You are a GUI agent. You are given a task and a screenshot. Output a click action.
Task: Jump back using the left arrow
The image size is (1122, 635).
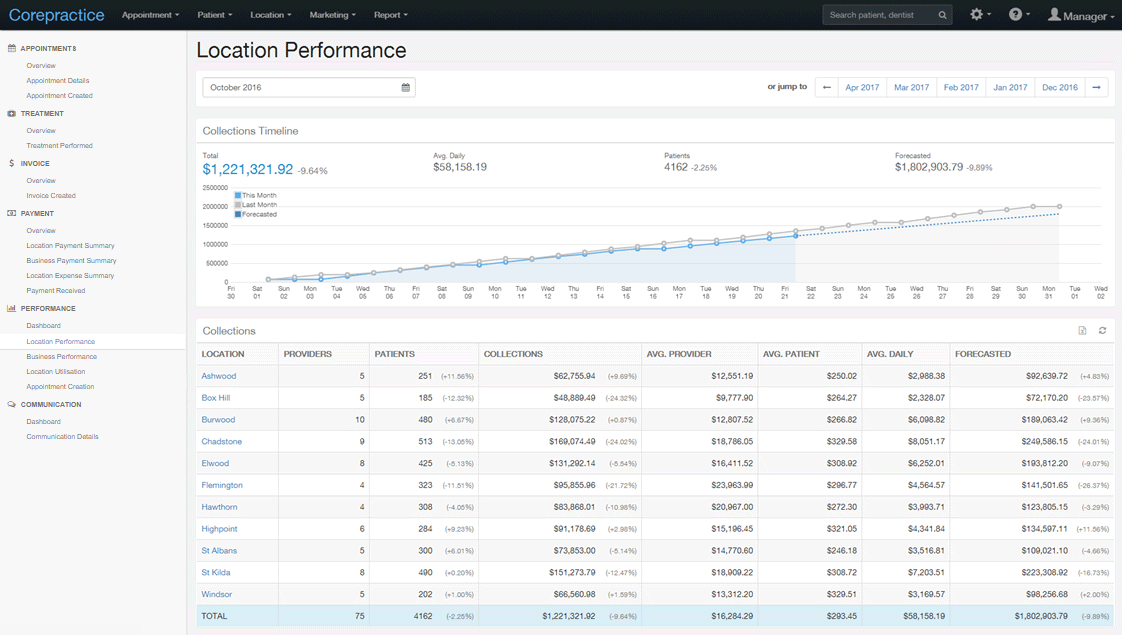(x=826, y=87)
